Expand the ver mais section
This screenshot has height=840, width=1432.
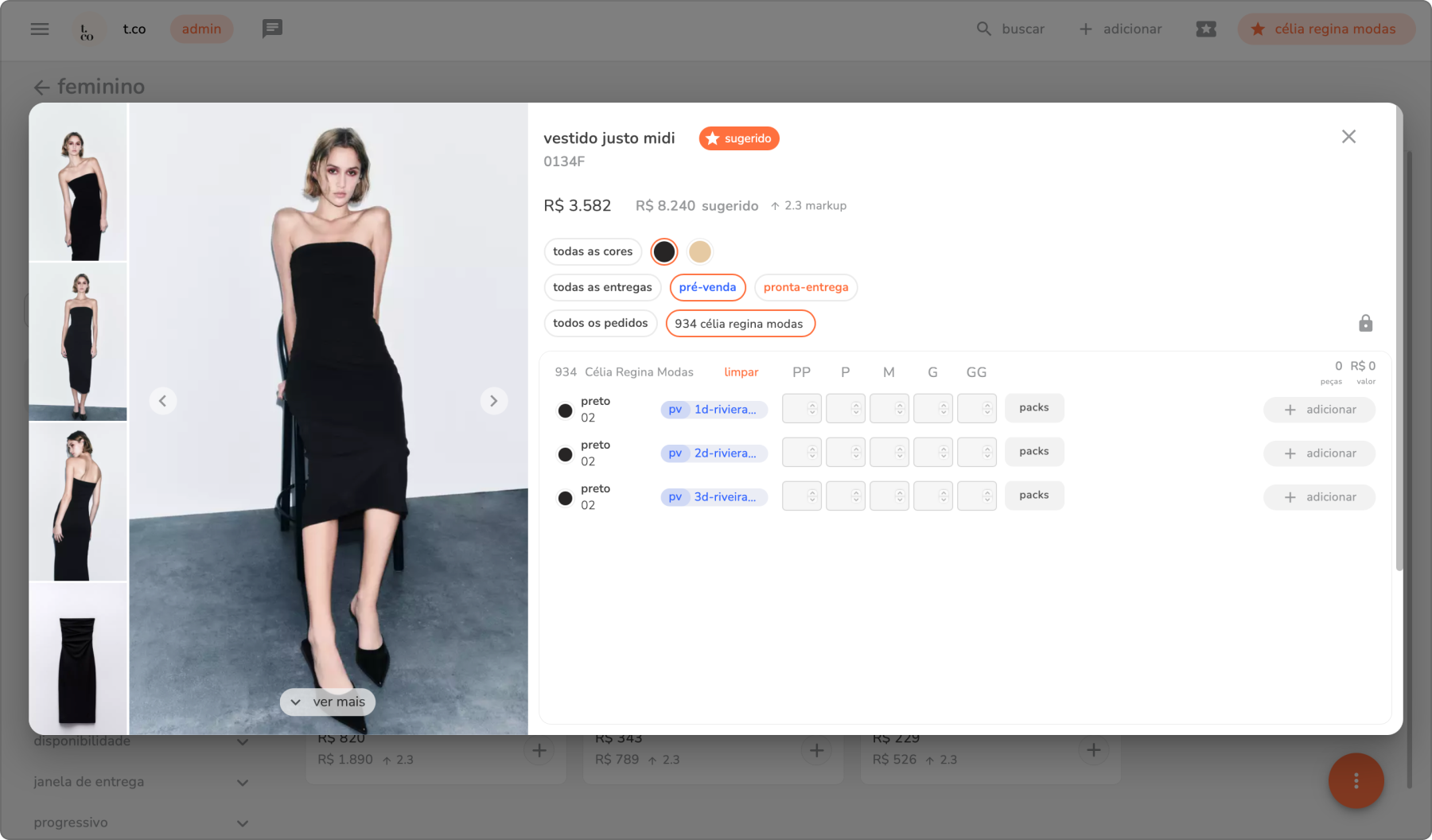pos(328,702)
